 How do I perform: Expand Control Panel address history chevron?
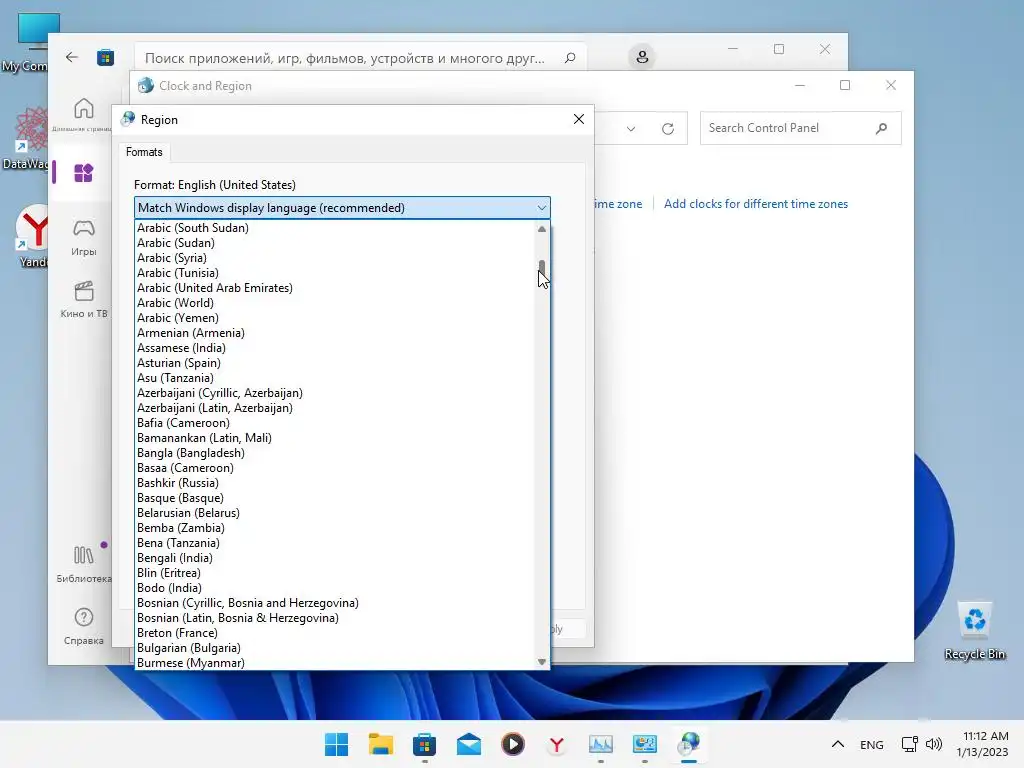pos(631,129)
